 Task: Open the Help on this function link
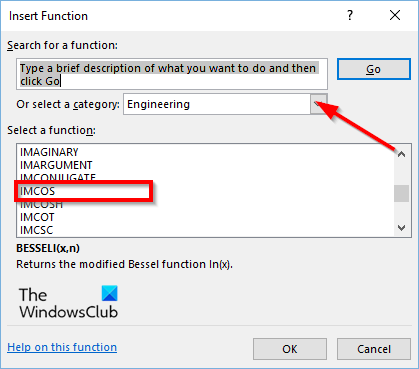click(x=62, y=347)
